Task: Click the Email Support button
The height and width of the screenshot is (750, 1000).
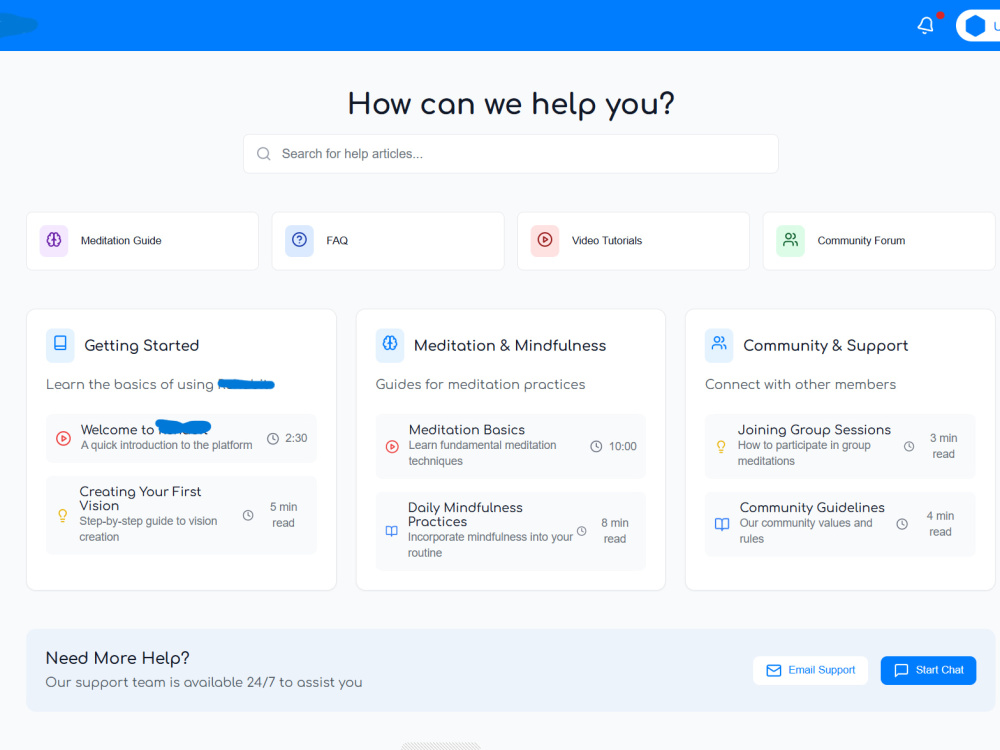Action: [810, 670]
